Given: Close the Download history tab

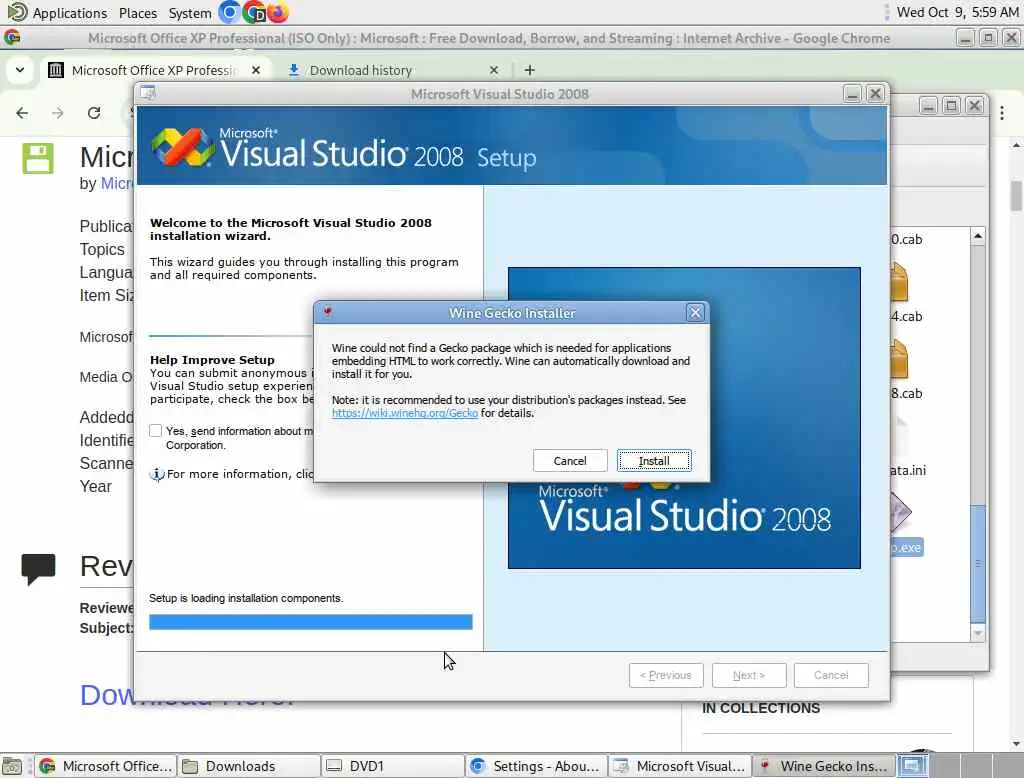Looking at the screenshot, I should tap(494, 70).
